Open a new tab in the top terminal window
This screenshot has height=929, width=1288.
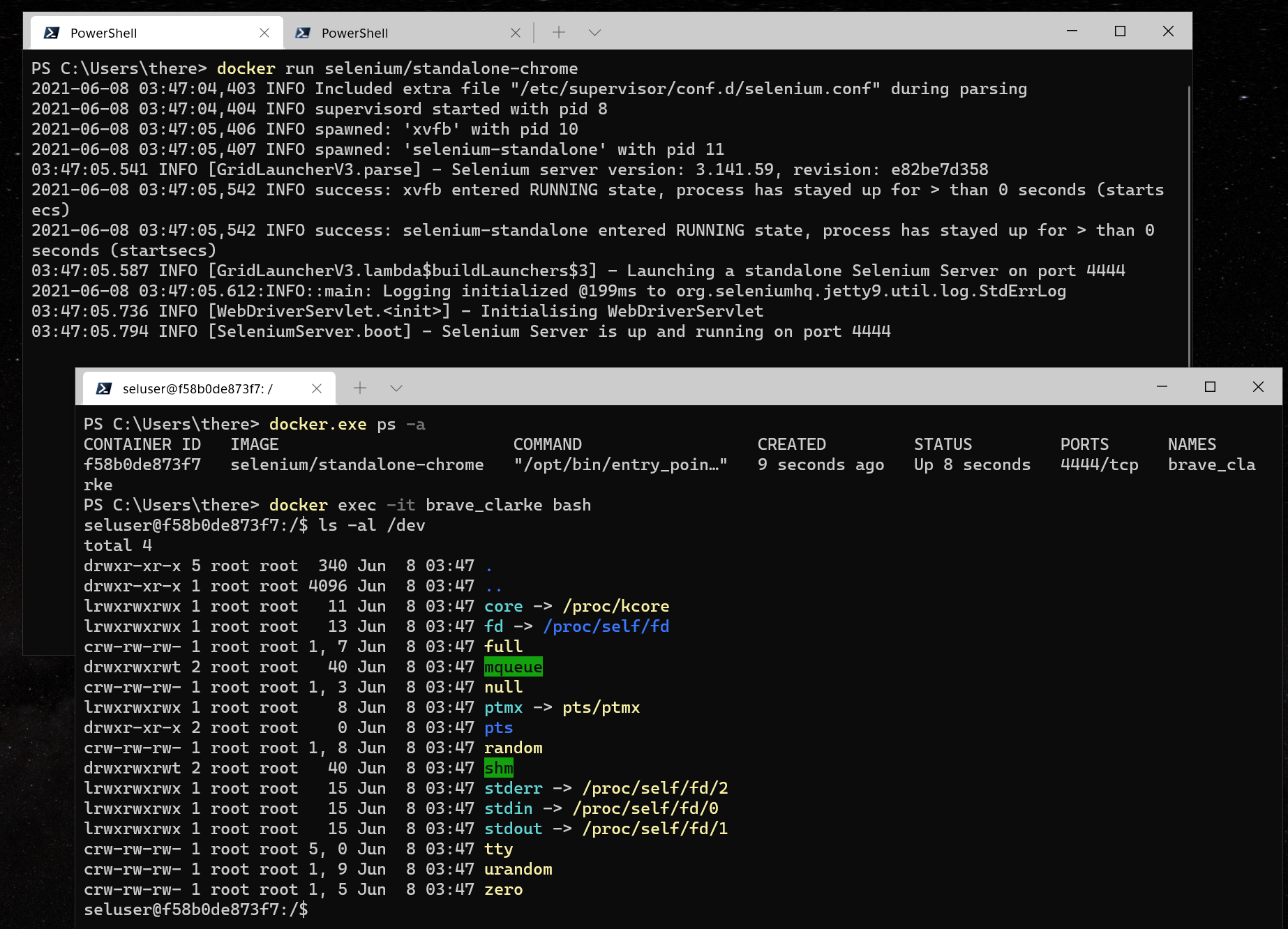557,32
